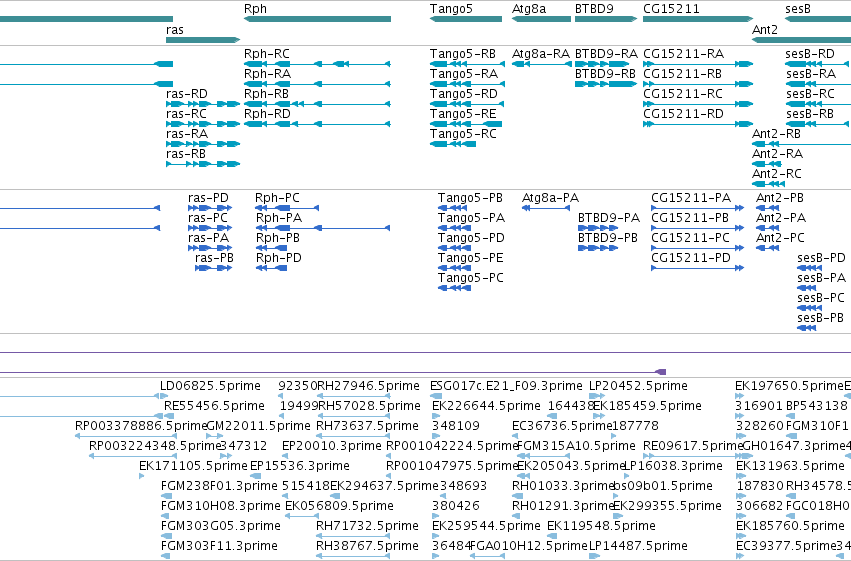Select transcript CG15211-RD
The image size is (851, 561).
[x=683, y=114]
